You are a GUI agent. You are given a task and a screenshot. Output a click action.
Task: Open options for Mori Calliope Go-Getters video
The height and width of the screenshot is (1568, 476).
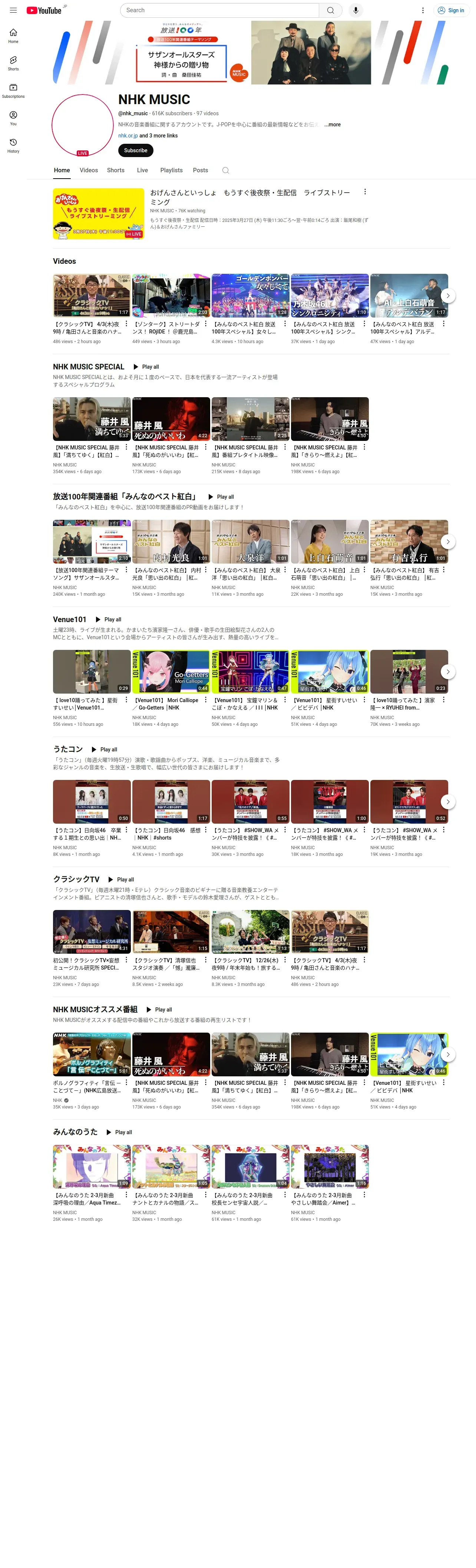(x=206, y=700)
